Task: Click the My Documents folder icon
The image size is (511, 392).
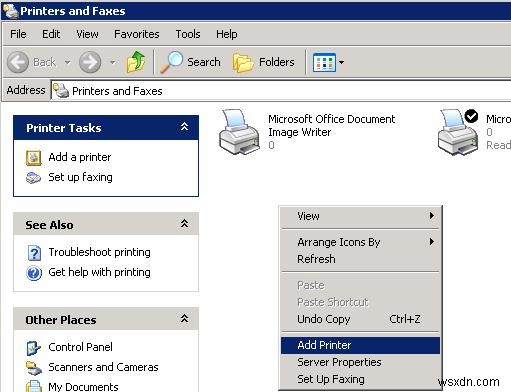Action: pyautogui.click(x=34, y=386)
